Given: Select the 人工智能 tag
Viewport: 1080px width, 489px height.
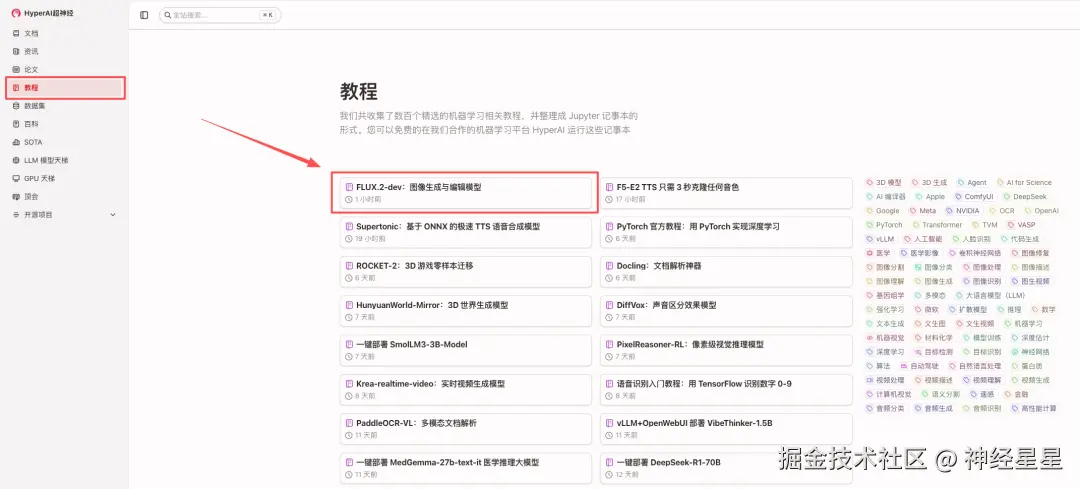Looking at the screenshot, I should coord(922,239).
